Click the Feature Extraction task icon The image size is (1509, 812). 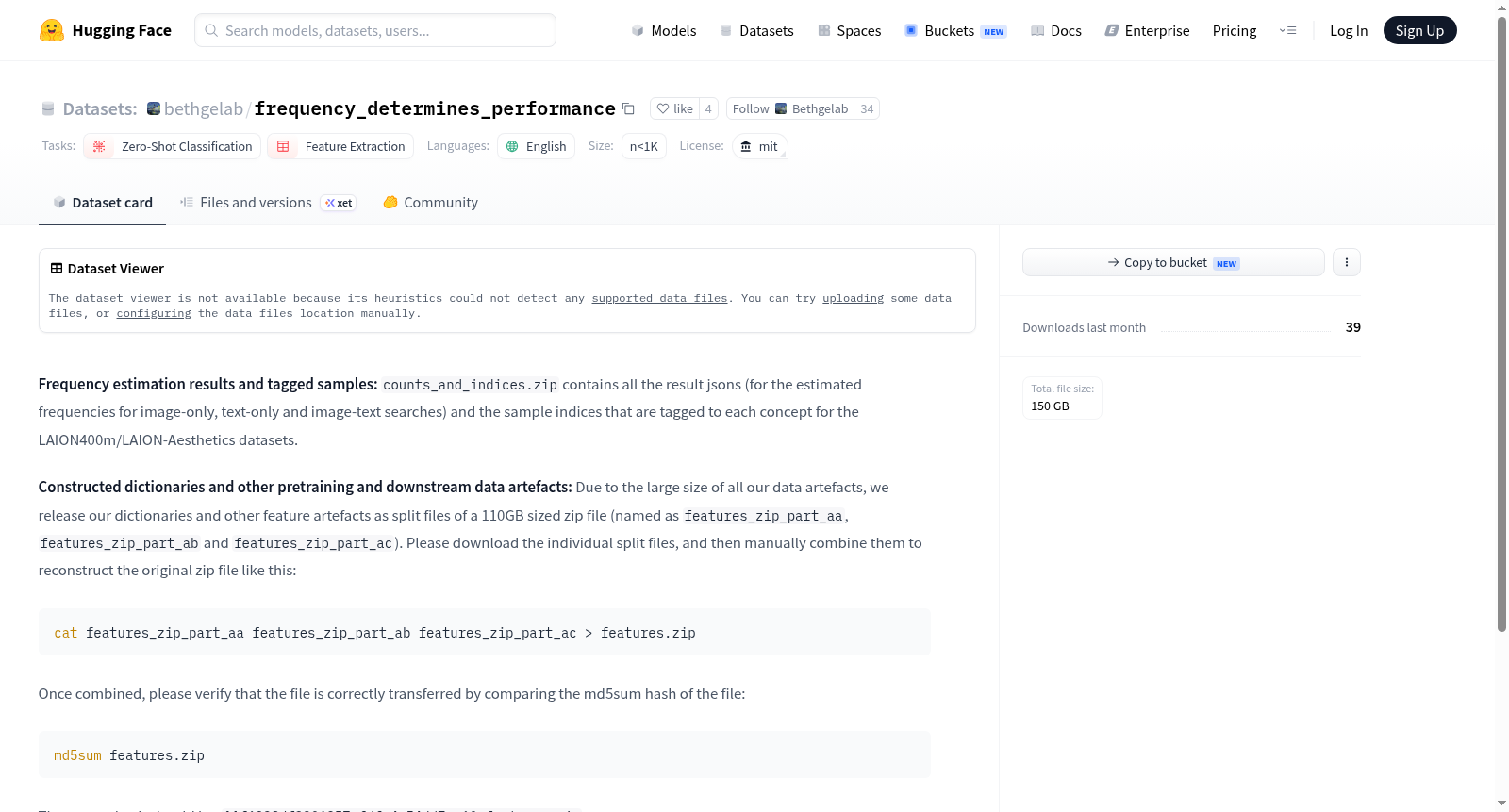(x=283, y=146)
